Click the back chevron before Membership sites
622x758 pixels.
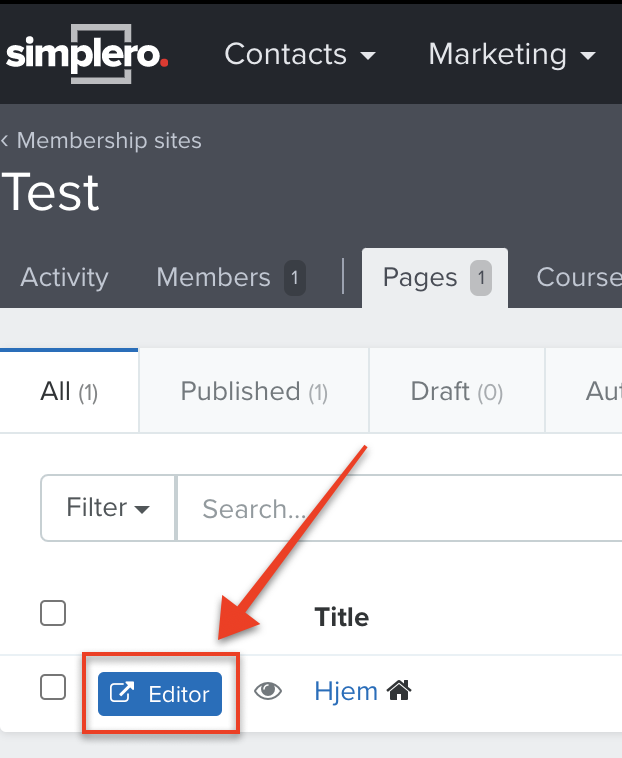point(5,141)
